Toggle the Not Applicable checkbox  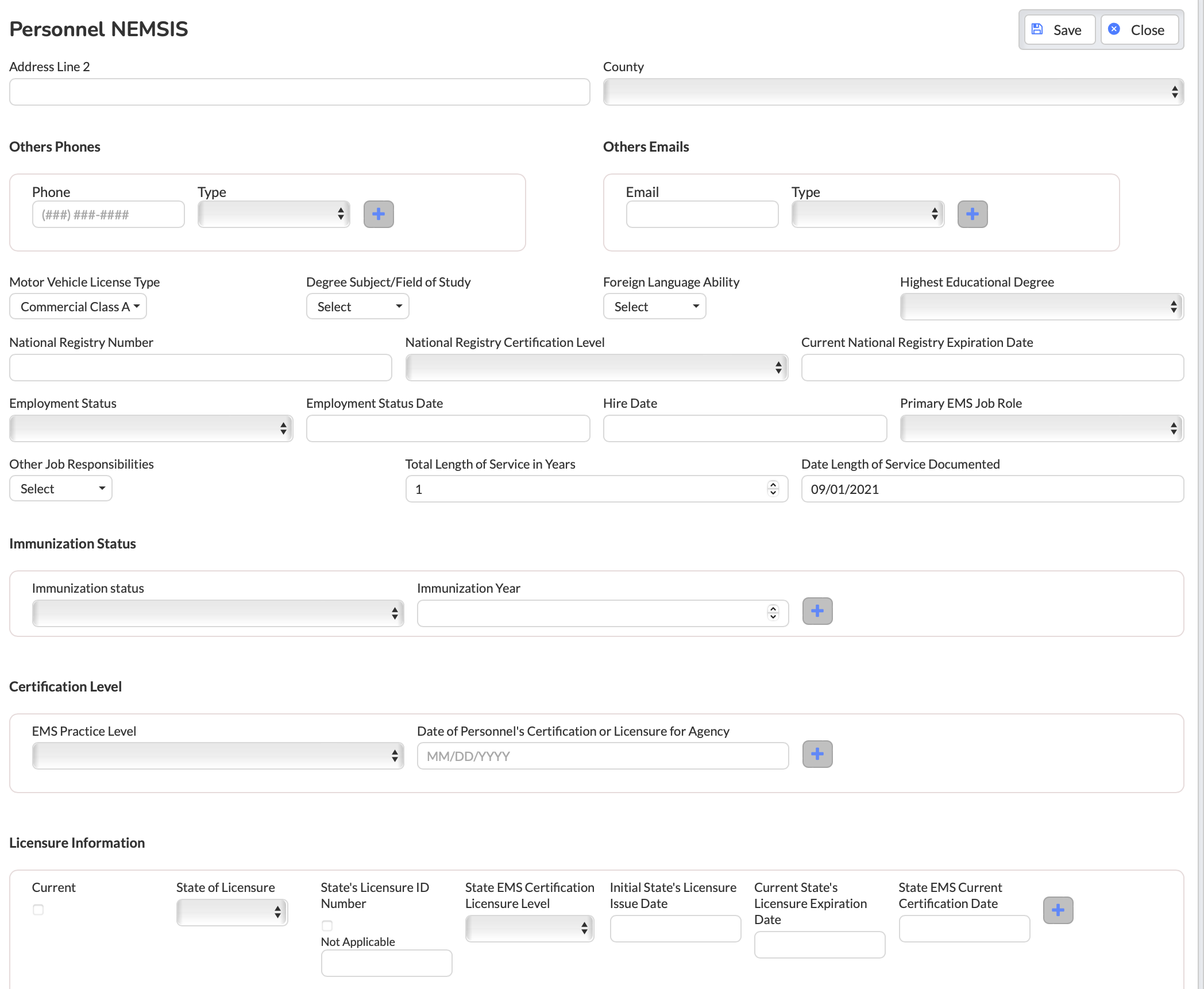pos(327,926)
